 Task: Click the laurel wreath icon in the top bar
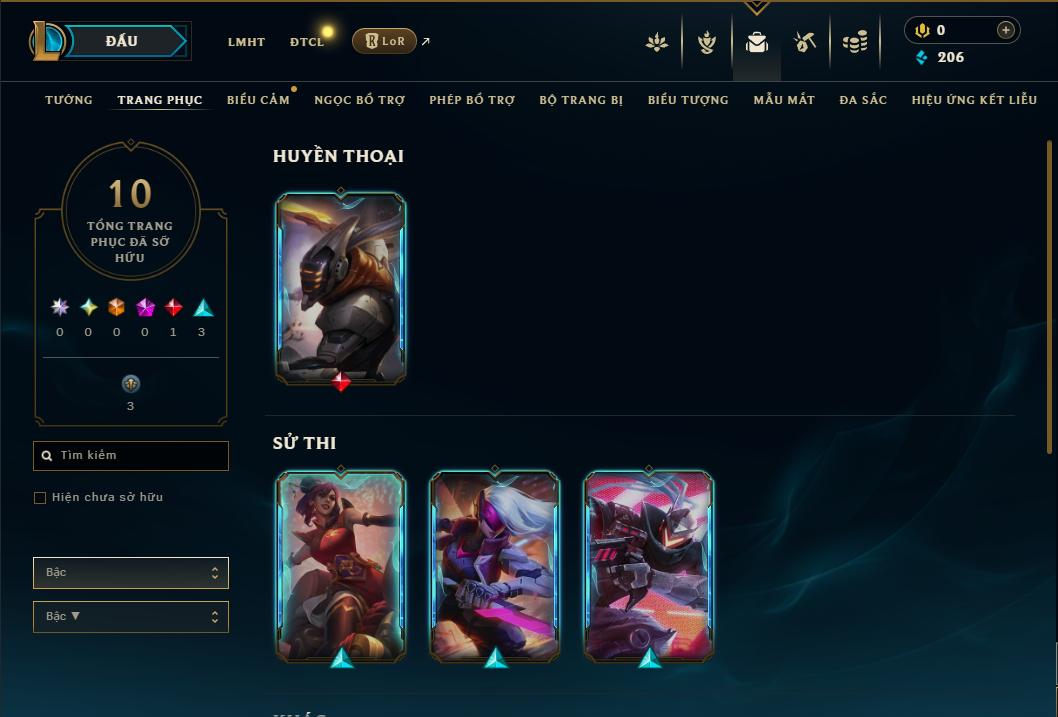pos(706,43)
